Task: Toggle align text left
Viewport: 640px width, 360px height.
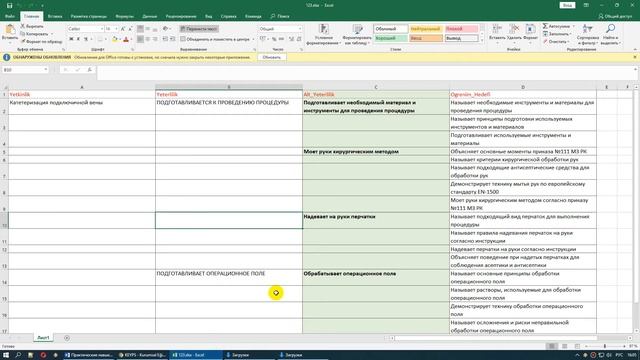Action: (x=140, y=39)
